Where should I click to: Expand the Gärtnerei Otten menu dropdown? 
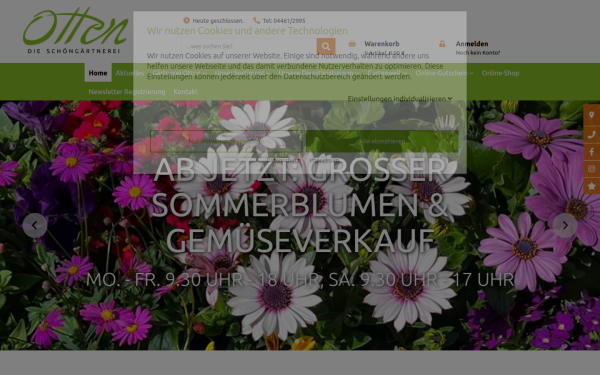click(179, 73)
